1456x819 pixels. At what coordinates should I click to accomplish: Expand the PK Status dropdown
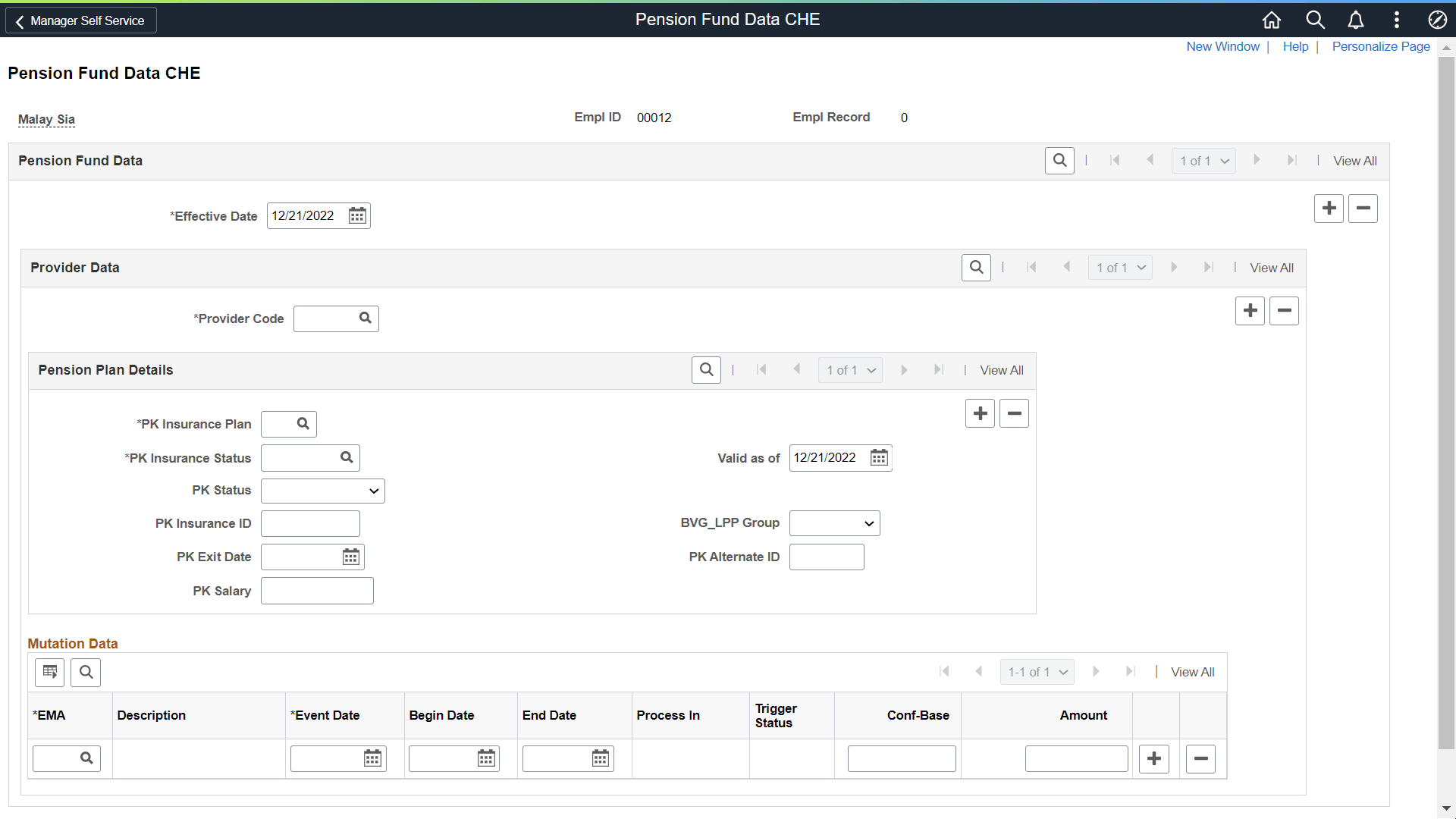[323, 491]
